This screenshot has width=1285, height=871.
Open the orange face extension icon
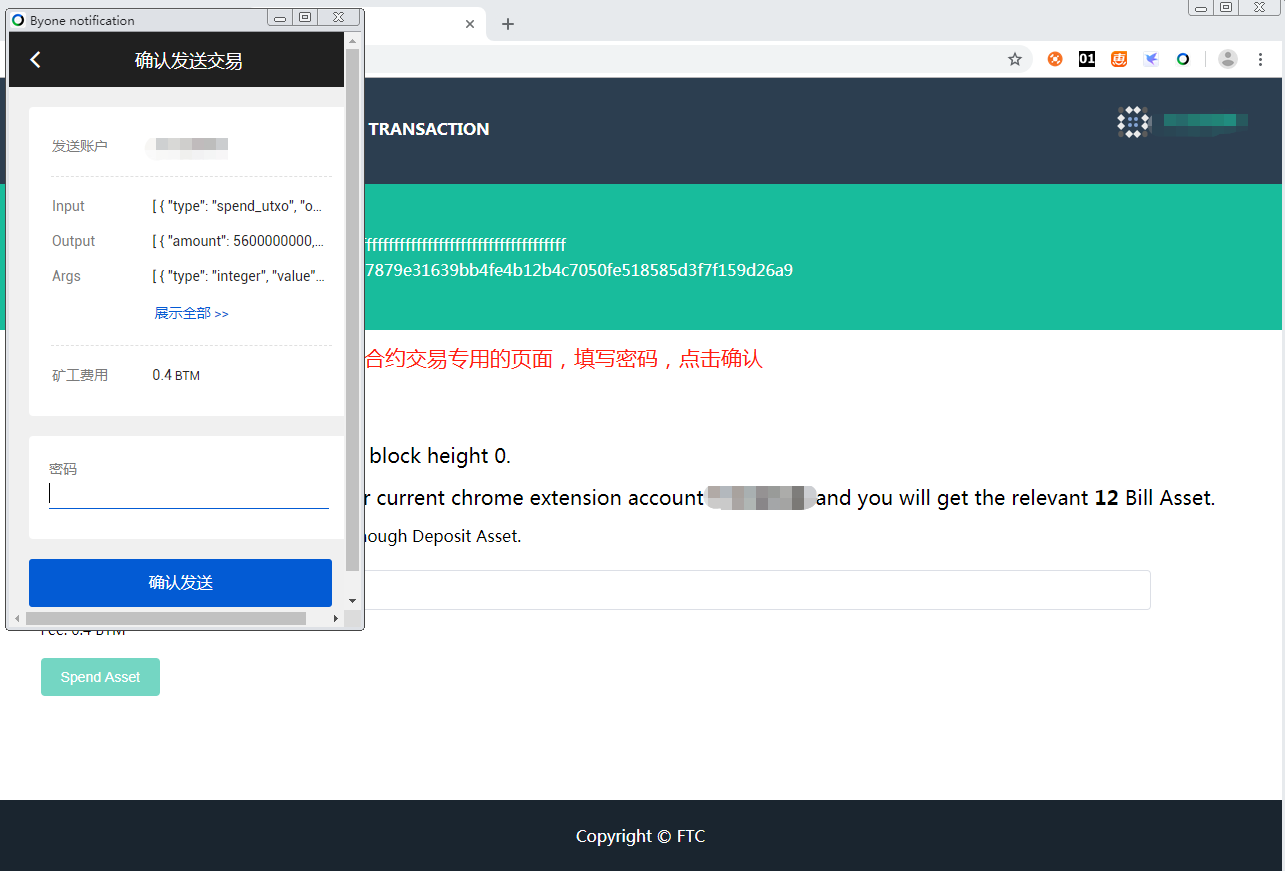(x=1119, y=59)
